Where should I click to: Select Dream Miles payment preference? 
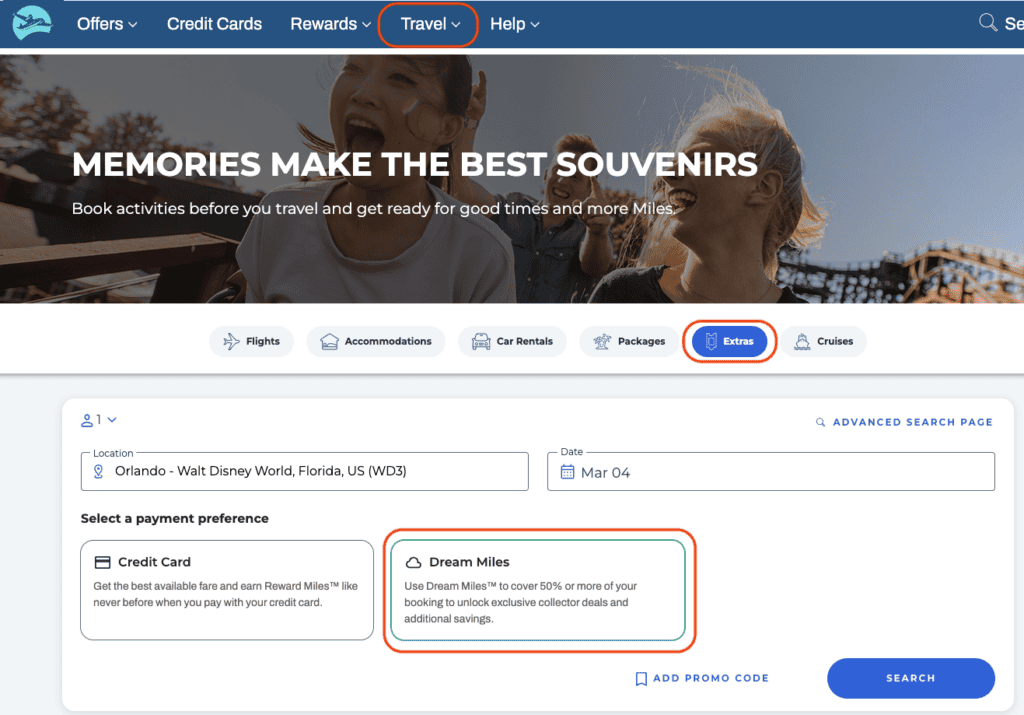(x=538, y=590)
